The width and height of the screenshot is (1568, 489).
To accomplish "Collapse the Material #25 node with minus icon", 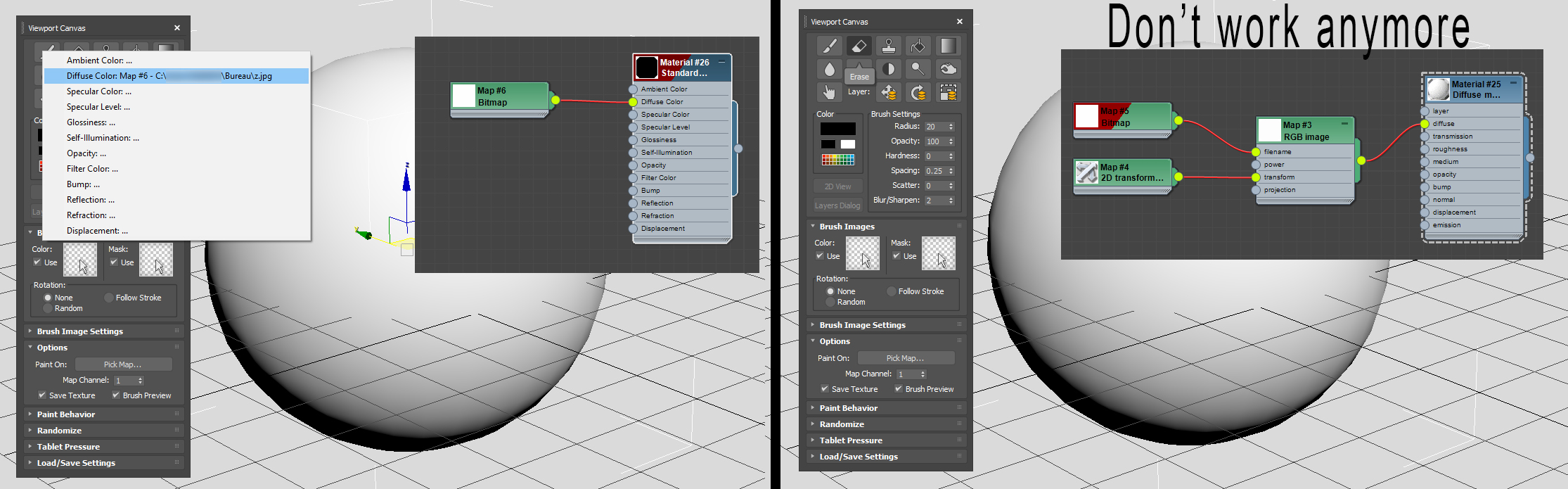I will click(x=1513, y=83).
